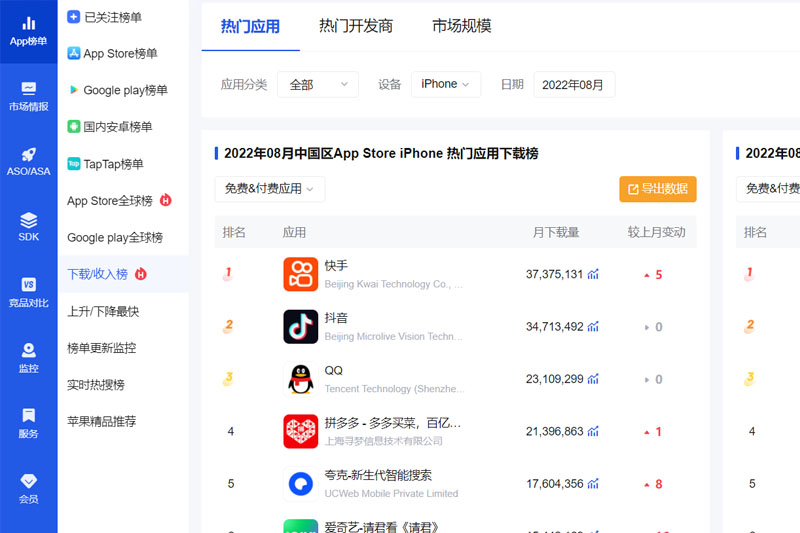800x533 pixels.
Task: Open the 服务 bookmark icon
Action: [x=28, y=415]
